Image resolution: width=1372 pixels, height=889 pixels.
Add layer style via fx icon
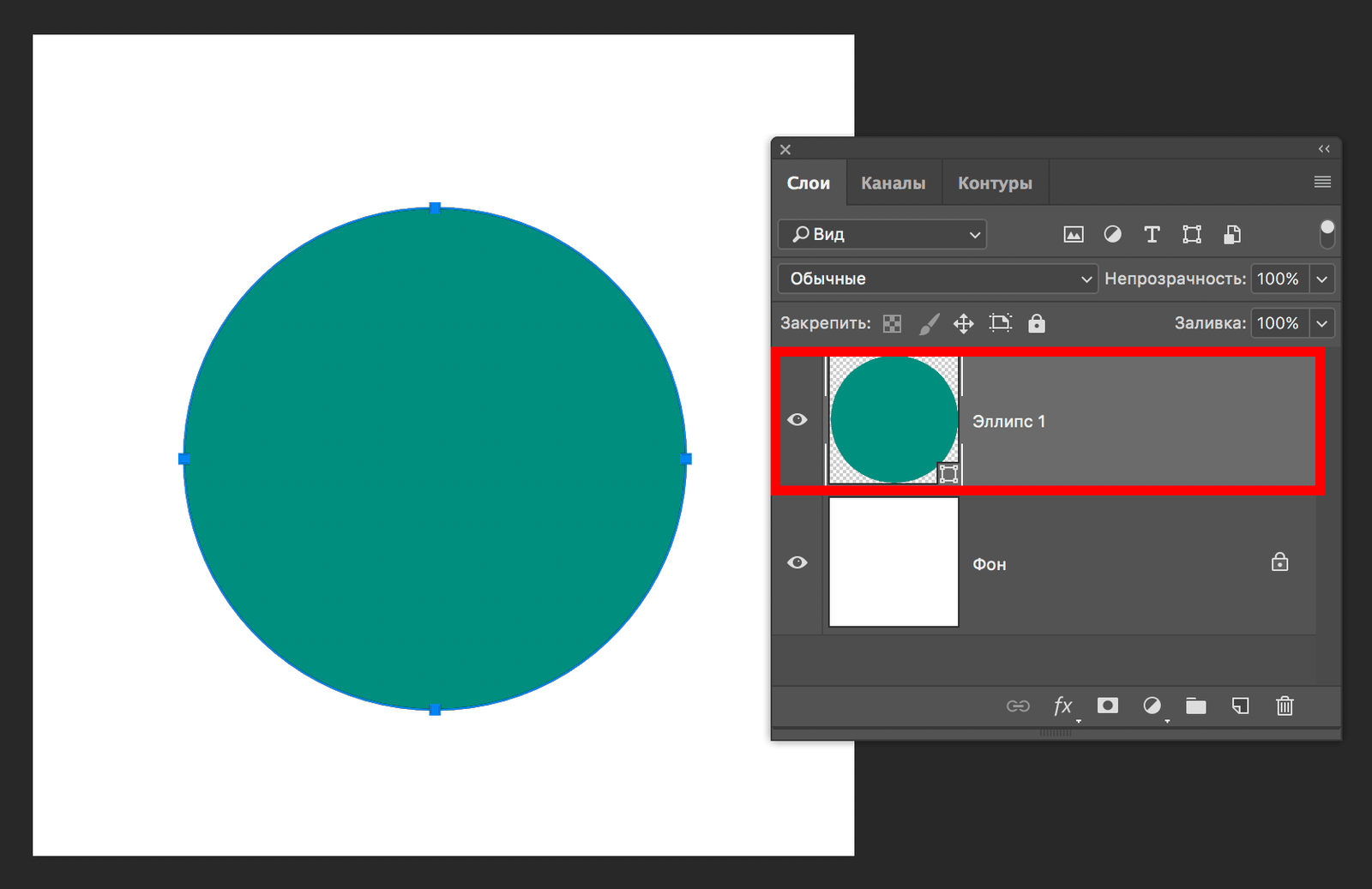pyautogui.click(x=1062, y=706)
